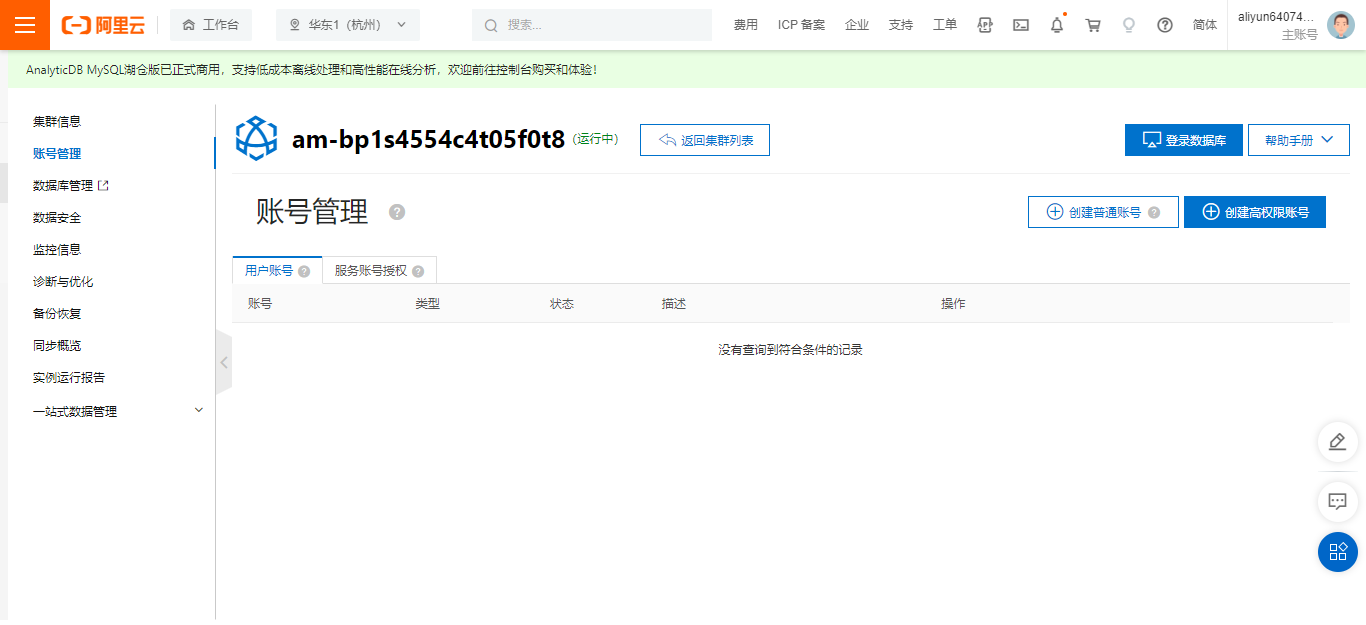Switch to the 用户账号 tab

click(277, 270)
